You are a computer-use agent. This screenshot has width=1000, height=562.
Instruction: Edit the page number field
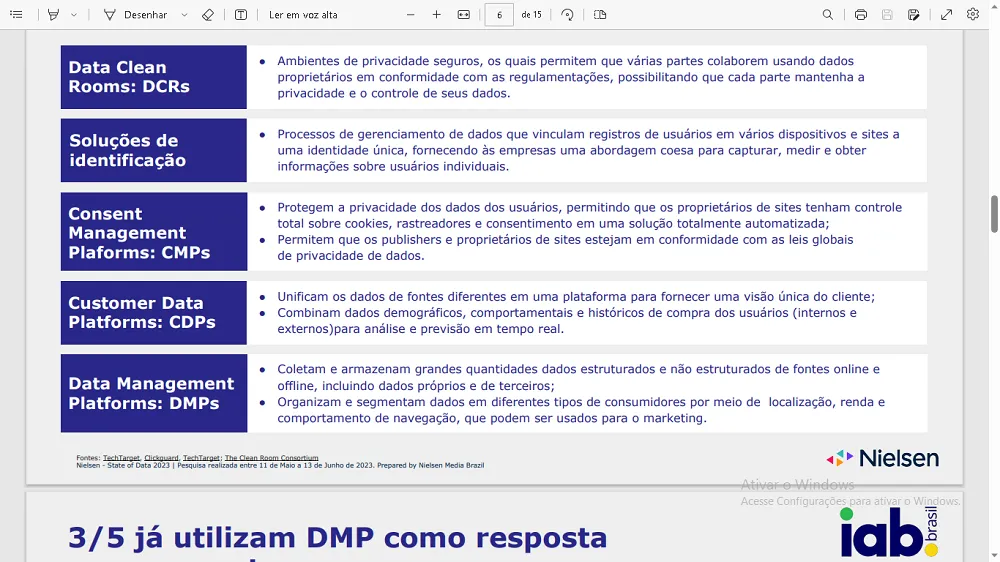(499, 14)
